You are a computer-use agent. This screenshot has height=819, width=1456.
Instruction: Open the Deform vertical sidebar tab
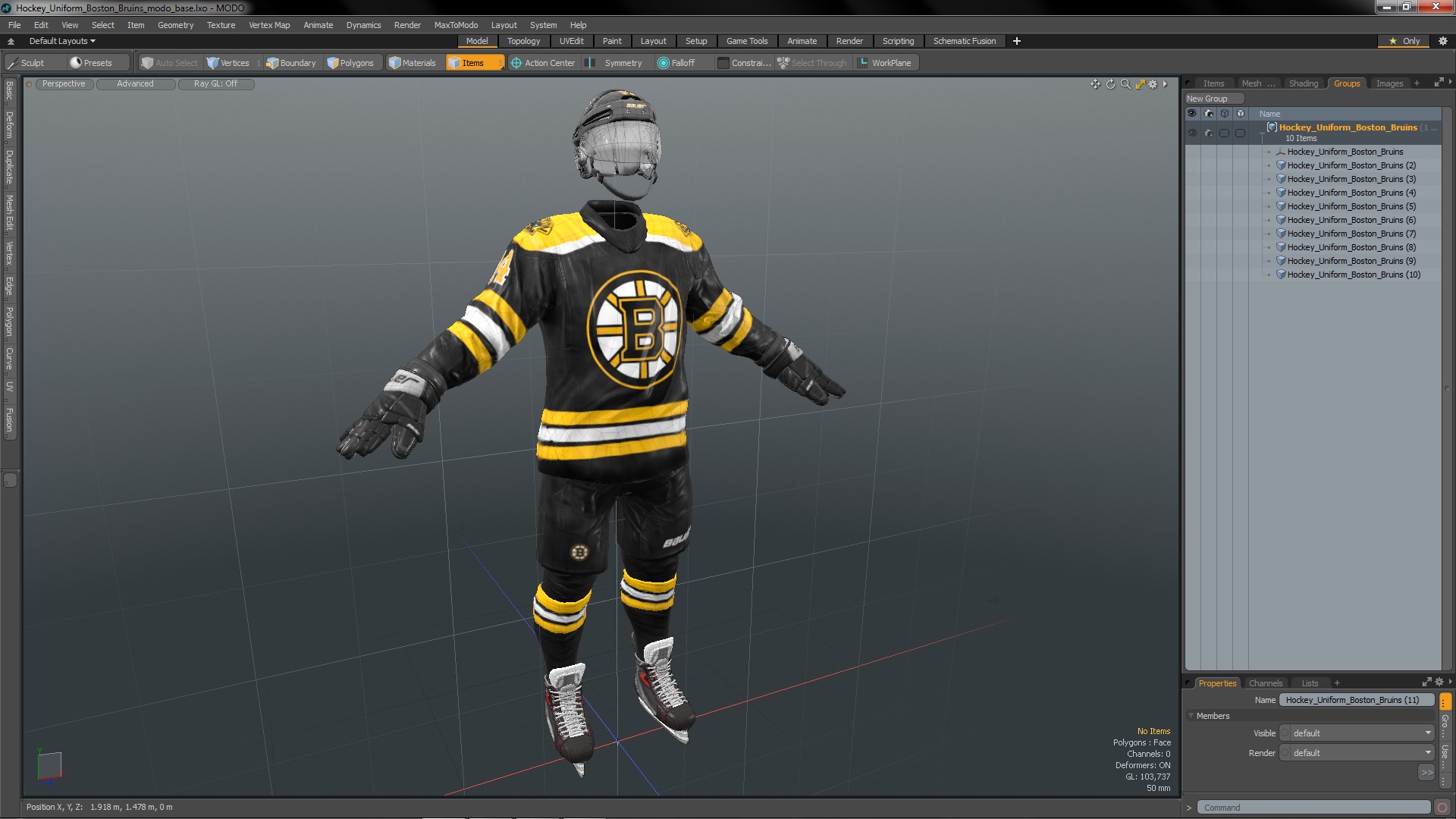(x=9, y=125)
